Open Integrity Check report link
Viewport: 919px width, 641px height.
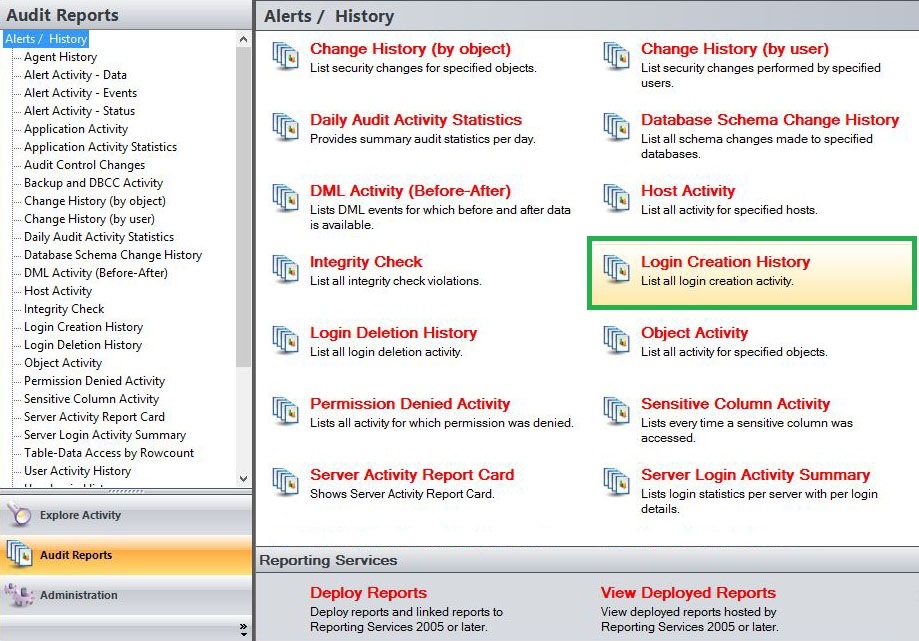click(366, 261)
